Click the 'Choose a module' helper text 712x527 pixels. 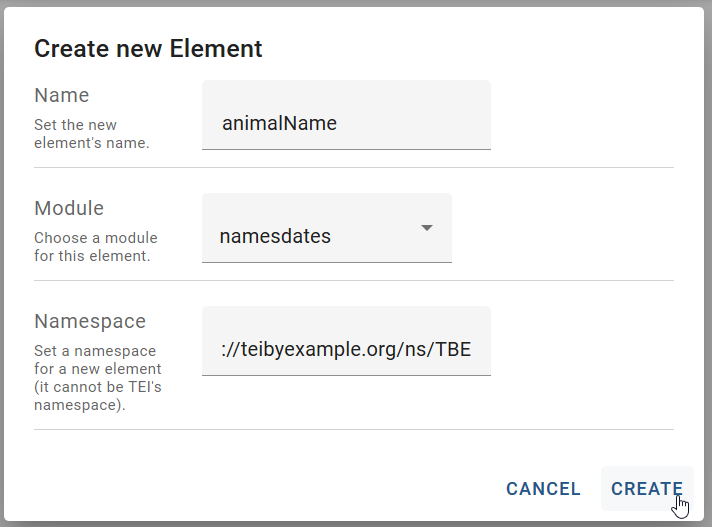(96, 247)
